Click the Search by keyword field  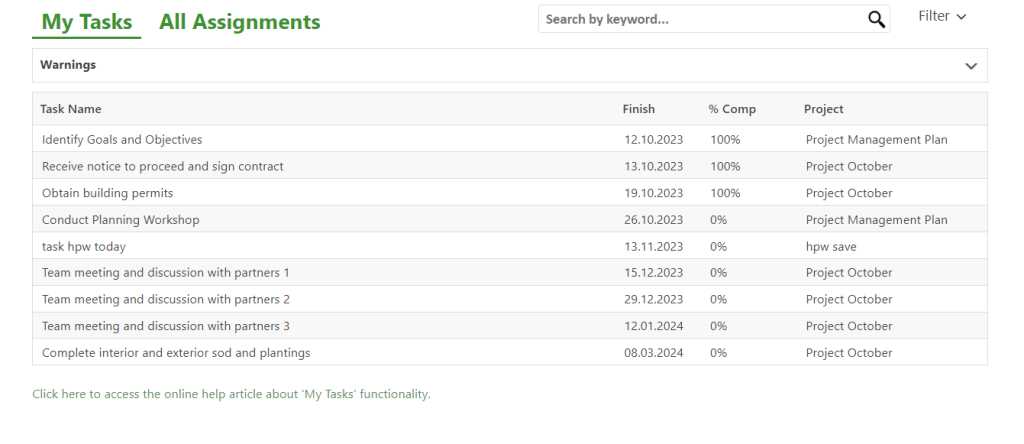700,19
